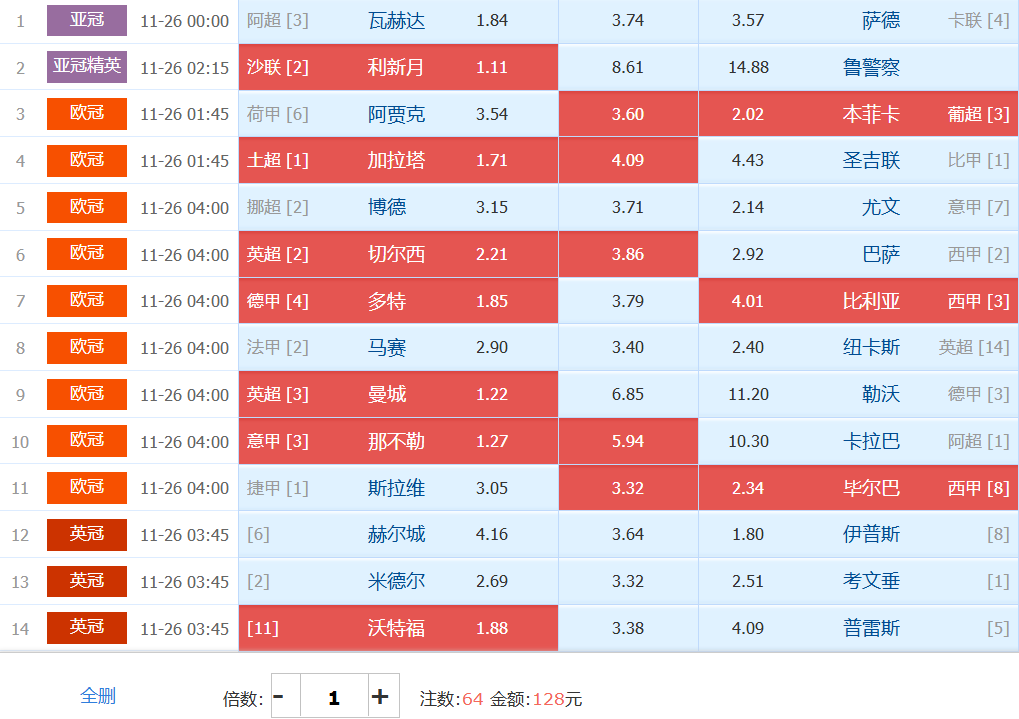
Task: Click the 全删 delete-all link
Action: coord(98,696)
